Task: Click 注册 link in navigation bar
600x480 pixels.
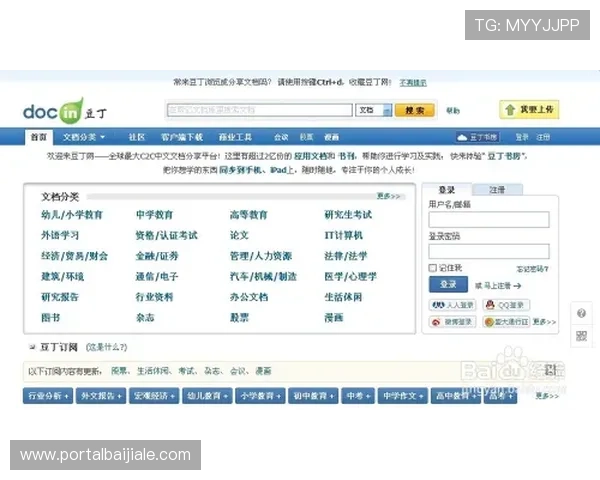Action: 543,137
